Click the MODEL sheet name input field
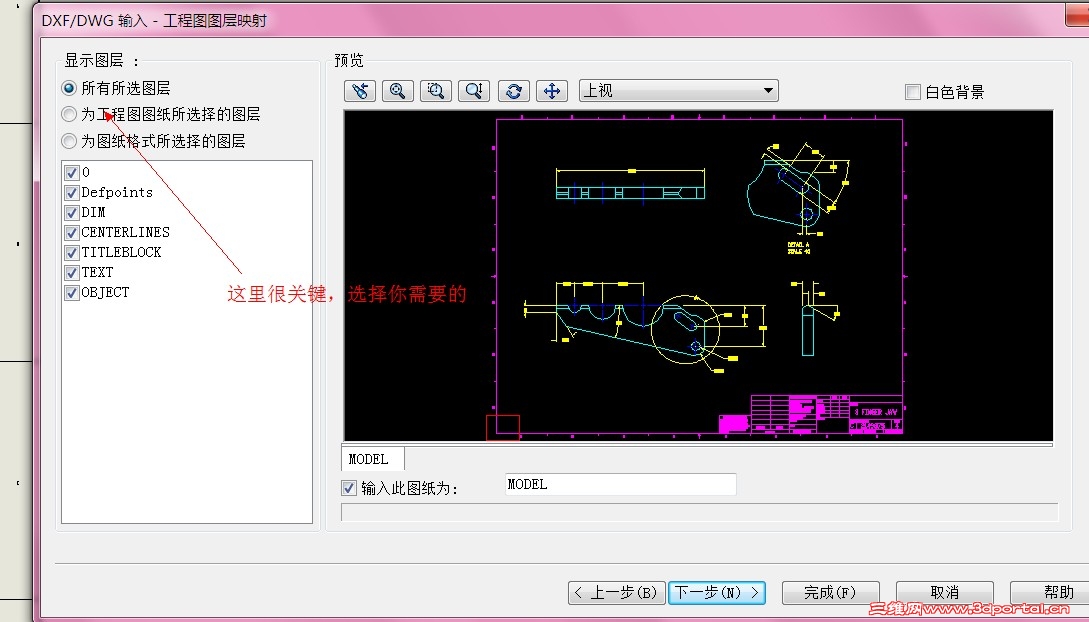1089x622 pixels. tap(620, 485)
